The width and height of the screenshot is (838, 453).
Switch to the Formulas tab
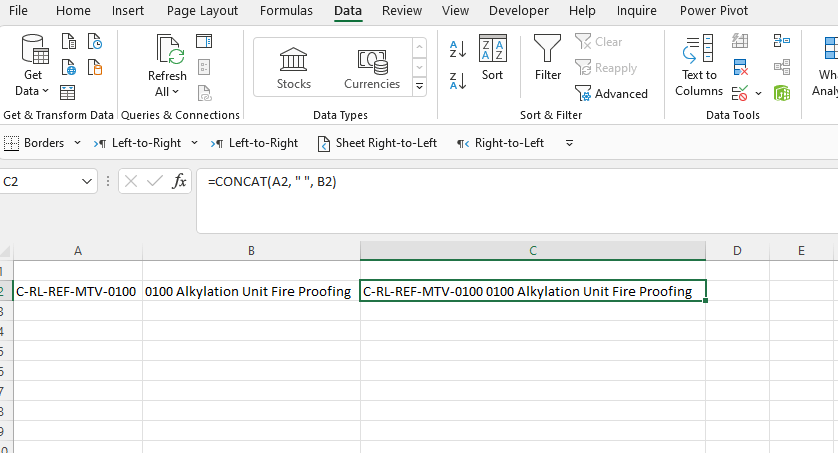(x=286, y=11)
